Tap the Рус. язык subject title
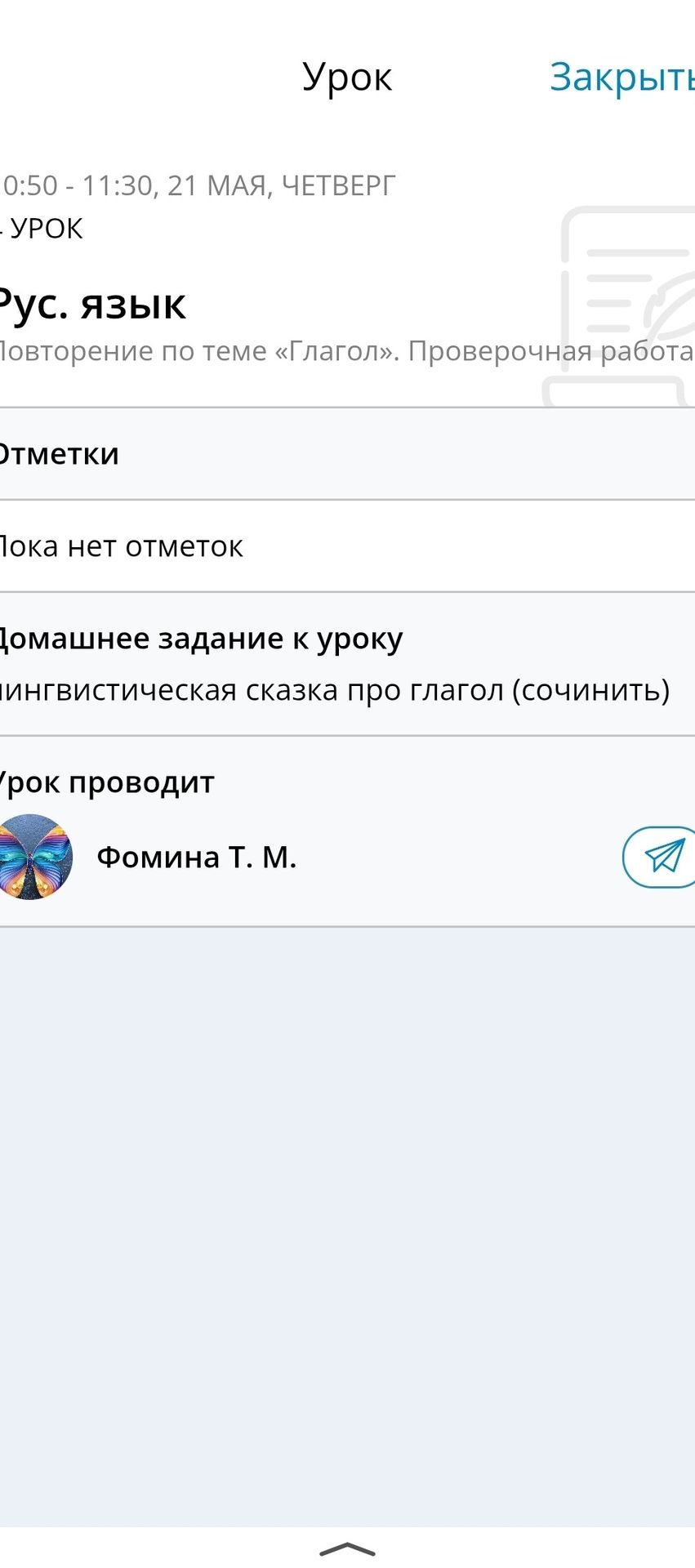The width and height of the screenshot is (695, 1568). pyautogui.click(x=91, y=304)
